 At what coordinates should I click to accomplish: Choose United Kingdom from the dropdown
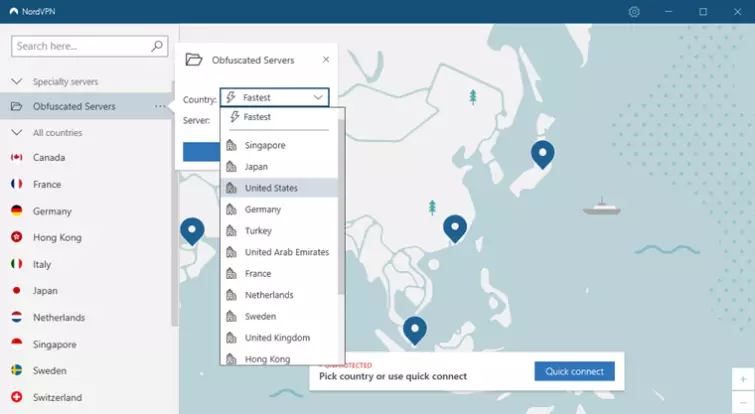point(279,337)
